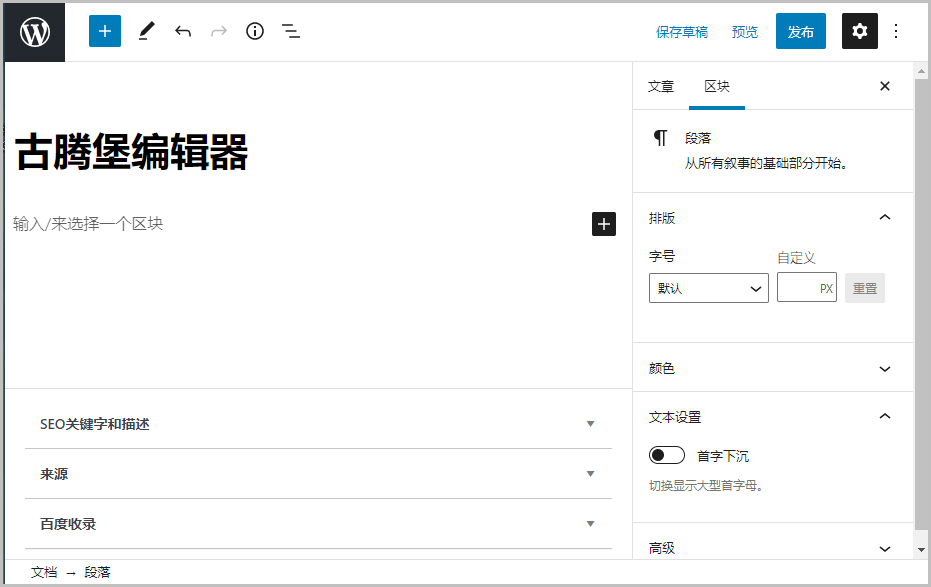Image resolution: width=931 pixels, height=587 pixels.
Task: Click the custom font size PX field
Action: click(x=806, y=288)
